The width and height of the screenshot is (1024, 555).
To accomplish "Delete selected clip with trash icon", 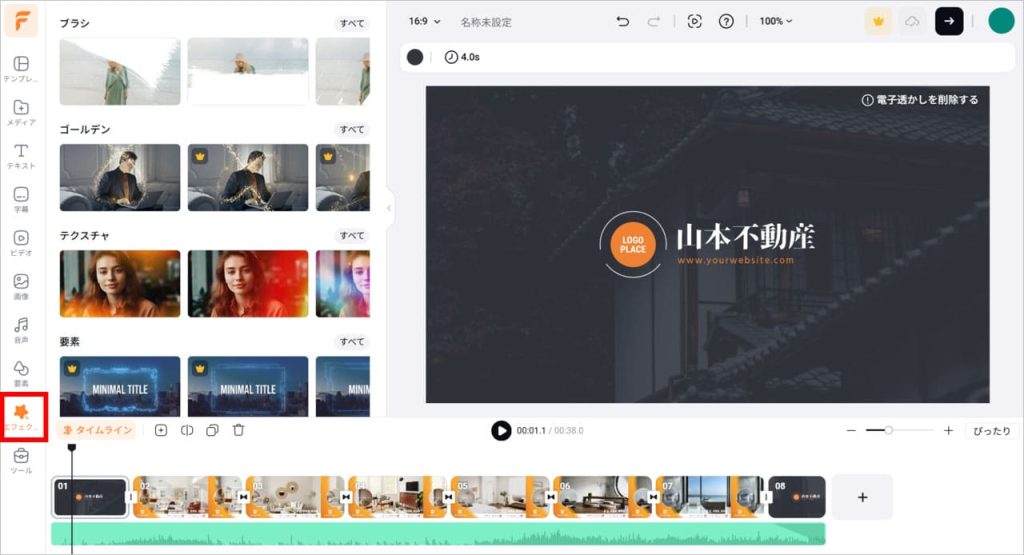I will (x=238, y=430).
